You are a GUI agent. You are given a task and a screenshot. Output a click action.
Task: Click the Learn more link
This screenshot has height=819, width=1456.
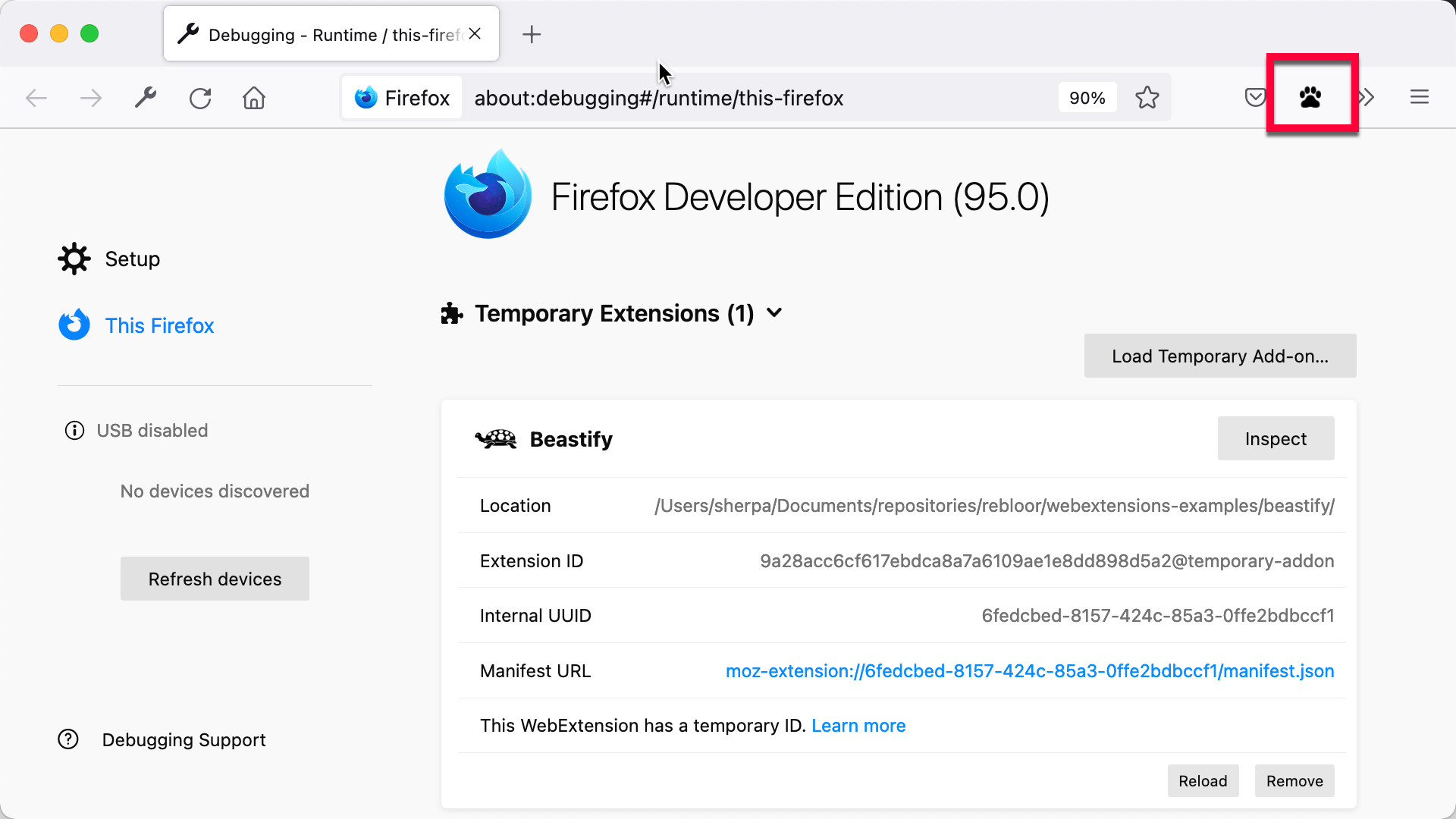click(x=858, y=725)
